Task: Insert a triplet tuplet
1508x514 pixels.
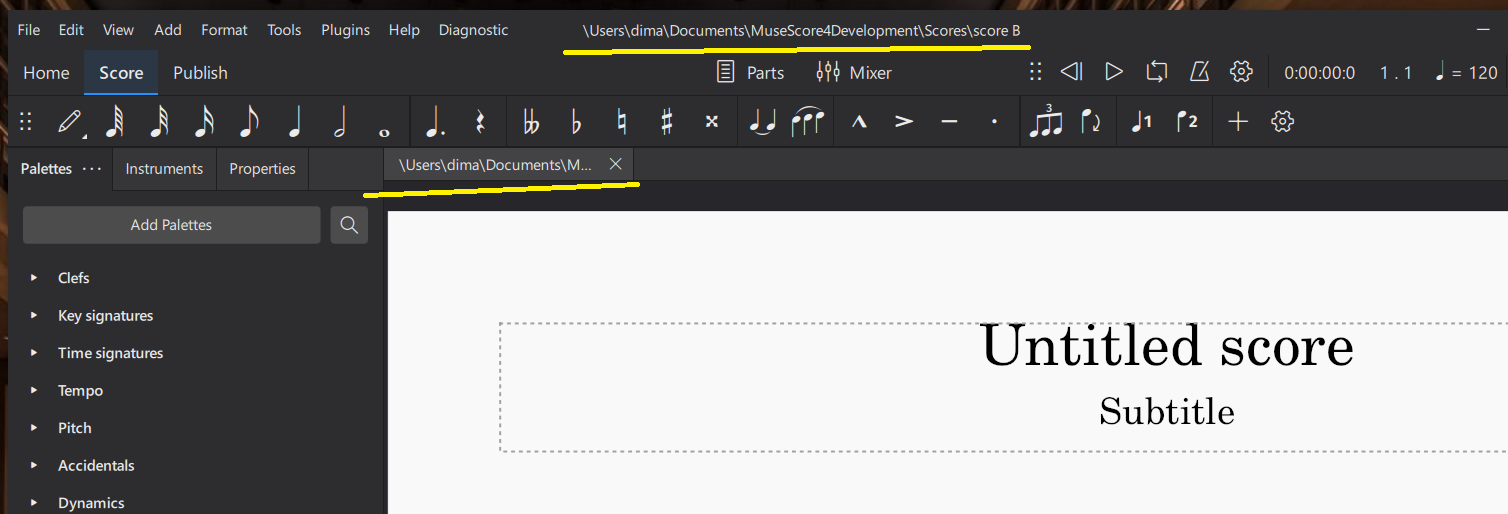Action: (x=1046, y=122)
